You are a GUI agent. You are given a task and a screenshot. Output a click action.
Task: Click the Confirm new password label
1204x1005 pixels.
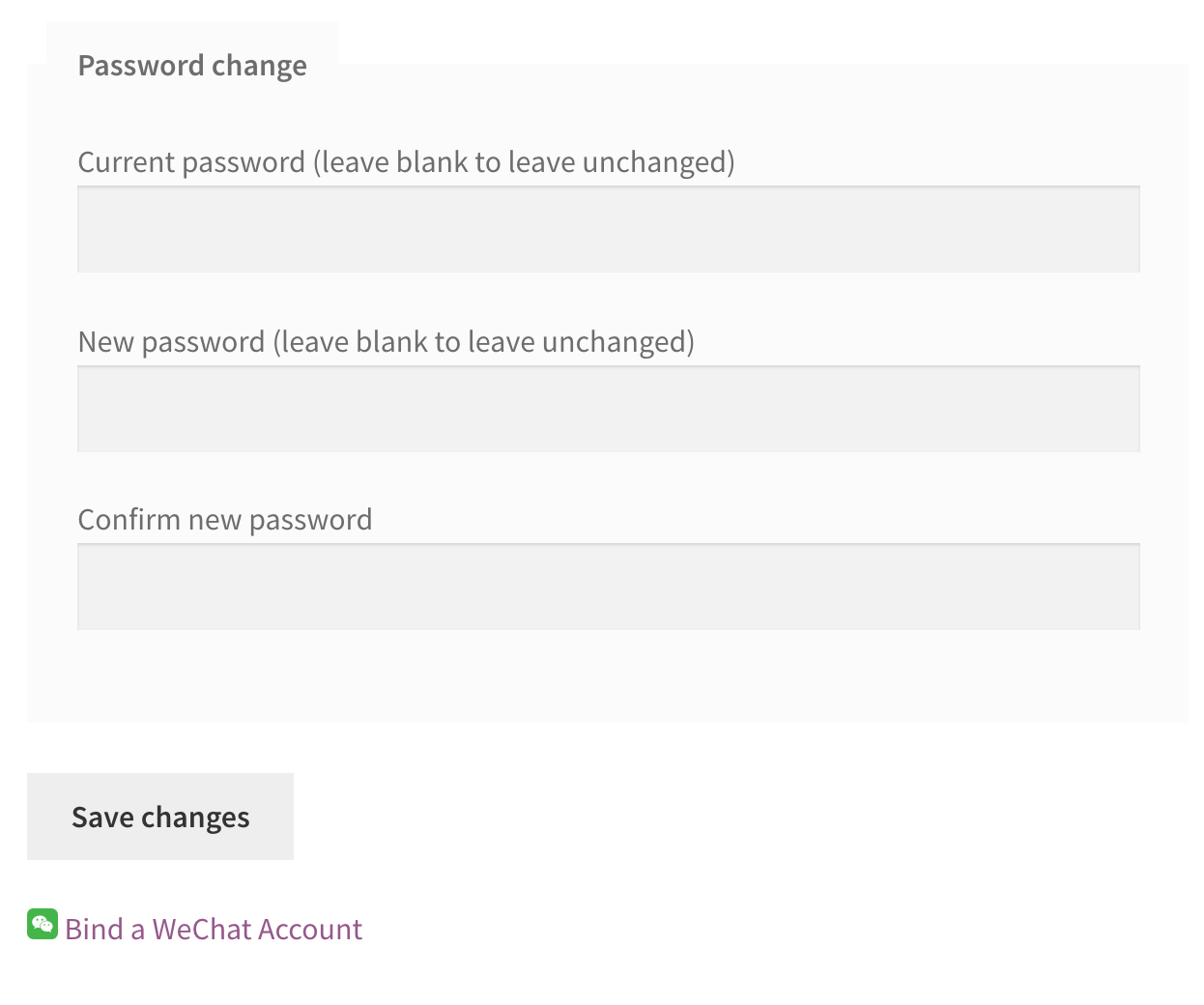pyautogui.click(x=224, y=520)
